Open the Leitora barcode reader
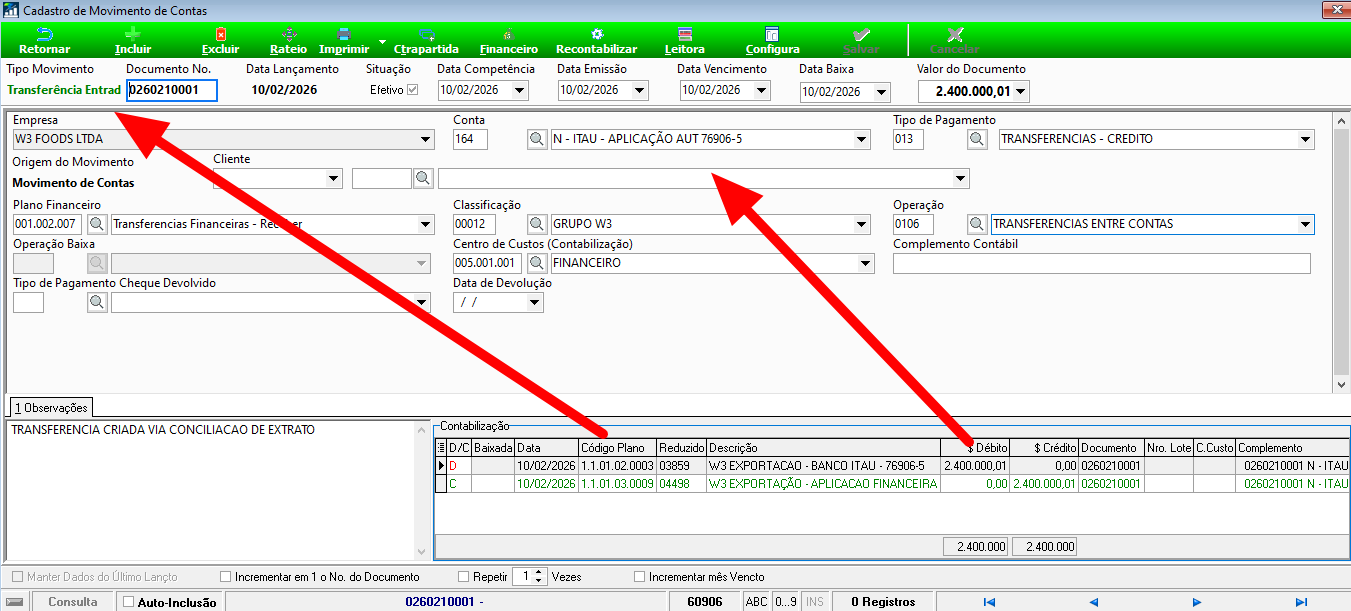The height and width of the screenshot is (611, 1351). 685,41
